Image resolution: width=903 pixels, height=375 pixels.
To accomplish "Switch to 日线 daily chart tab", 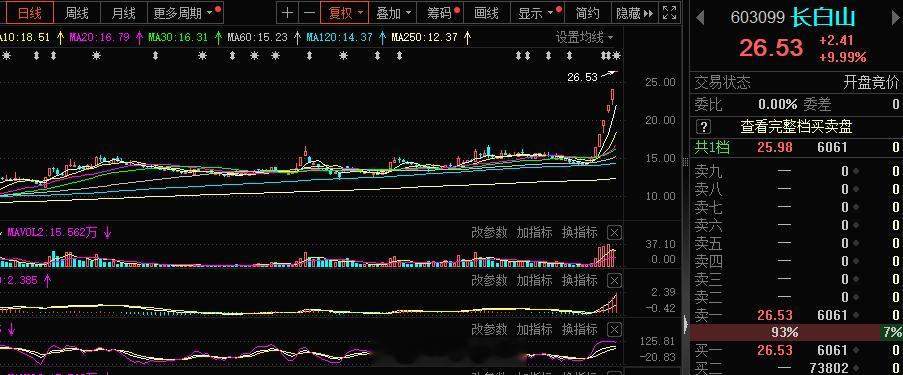I will pos(29,13).
